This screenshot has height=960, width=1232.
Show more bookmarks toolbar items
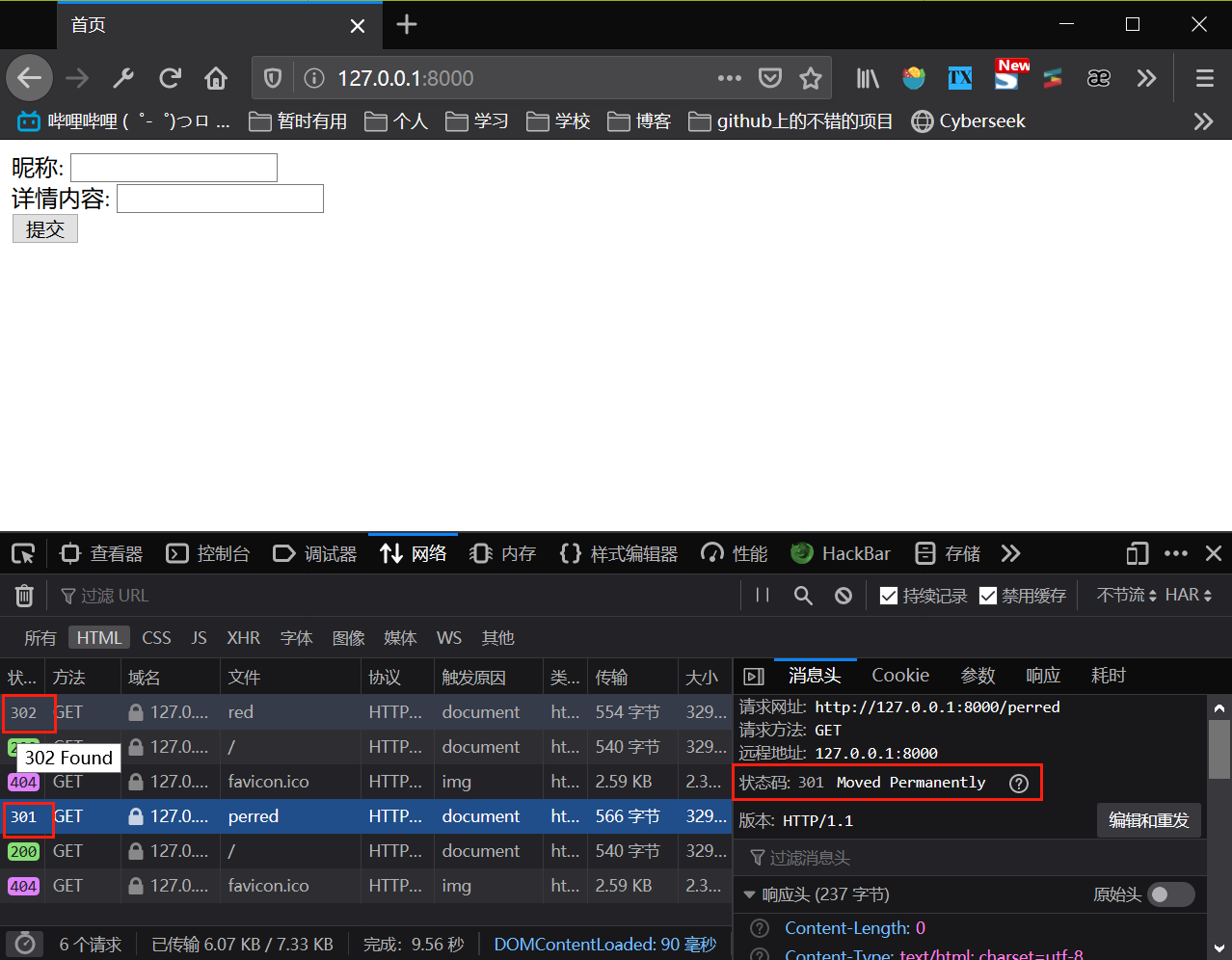point(1203,121)
